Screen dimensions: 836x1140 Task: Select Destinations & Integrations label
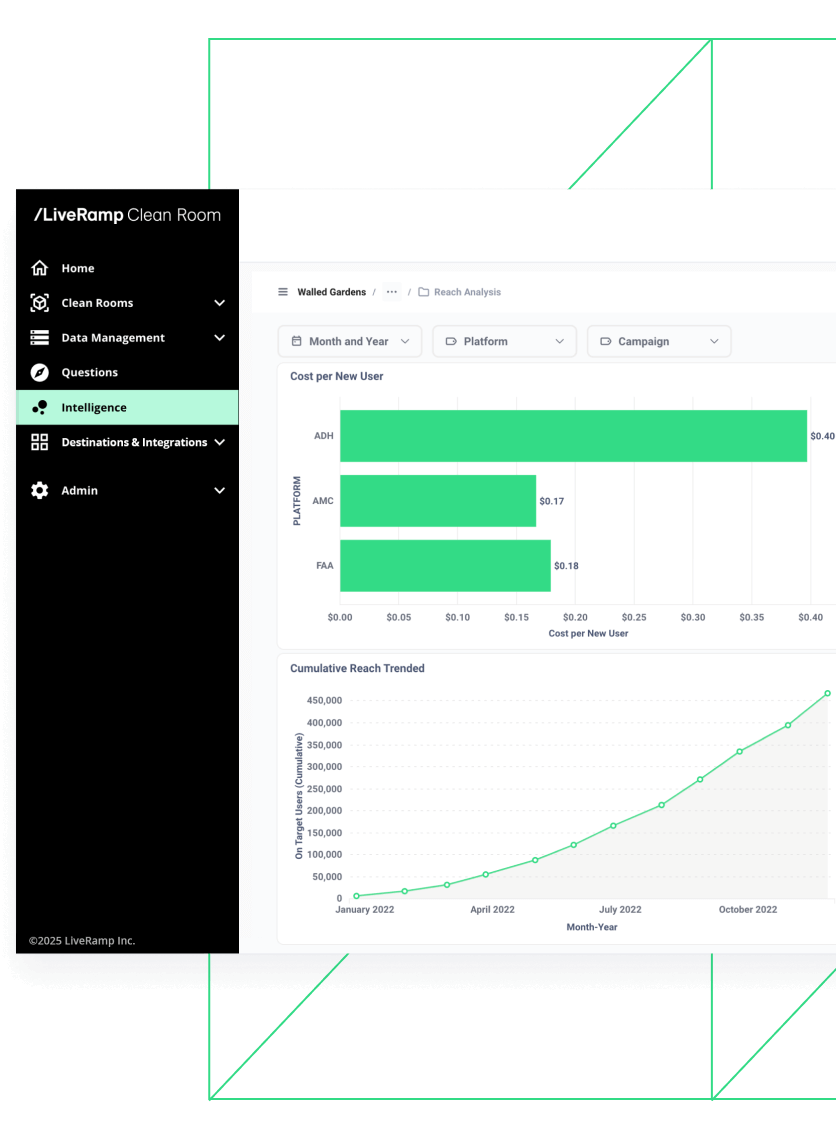click(134, 442)
